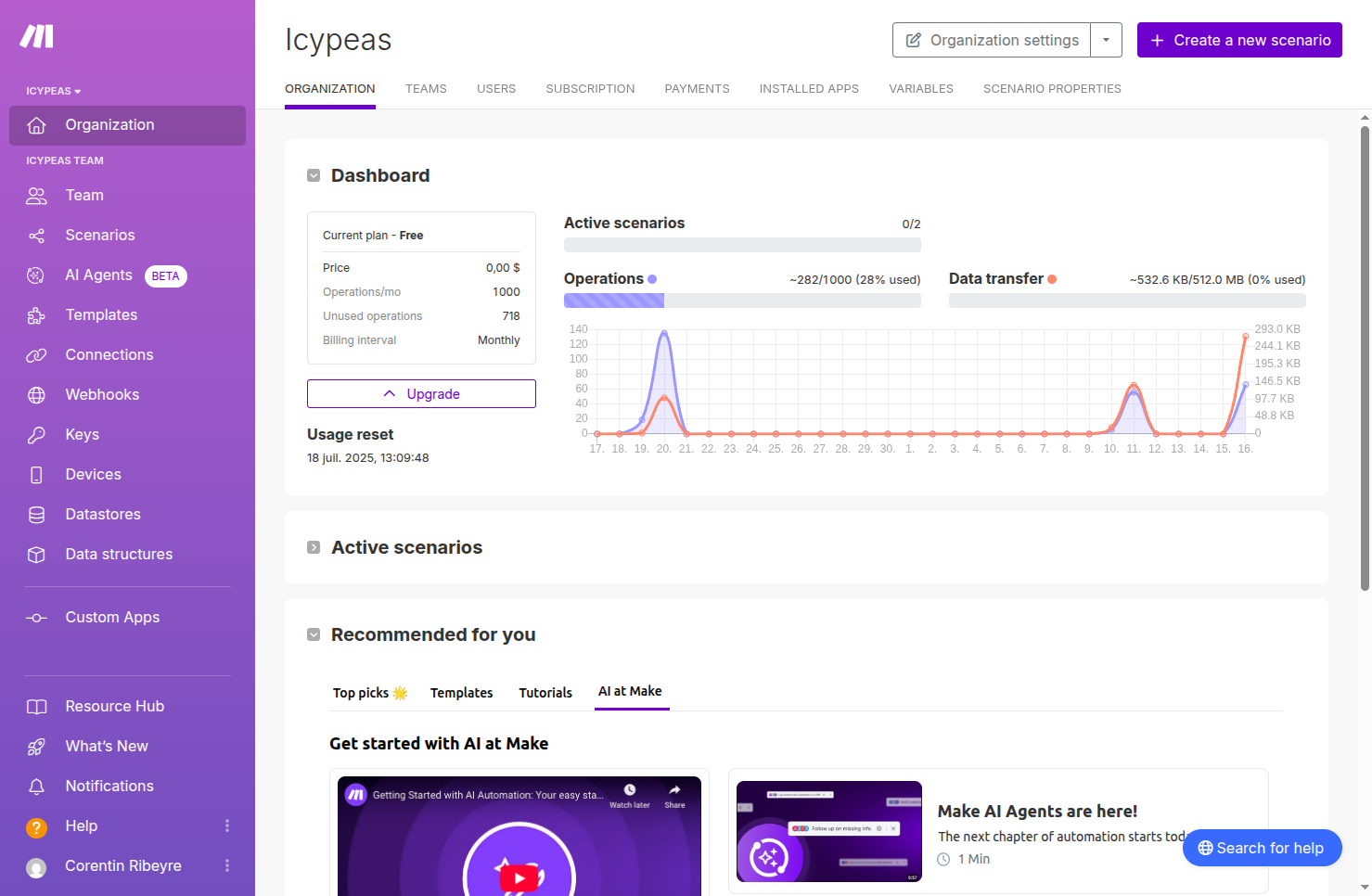Click the Organization settings button
Screen dimensions: 1372x896
pyautogui.click(x=992, y=40)
